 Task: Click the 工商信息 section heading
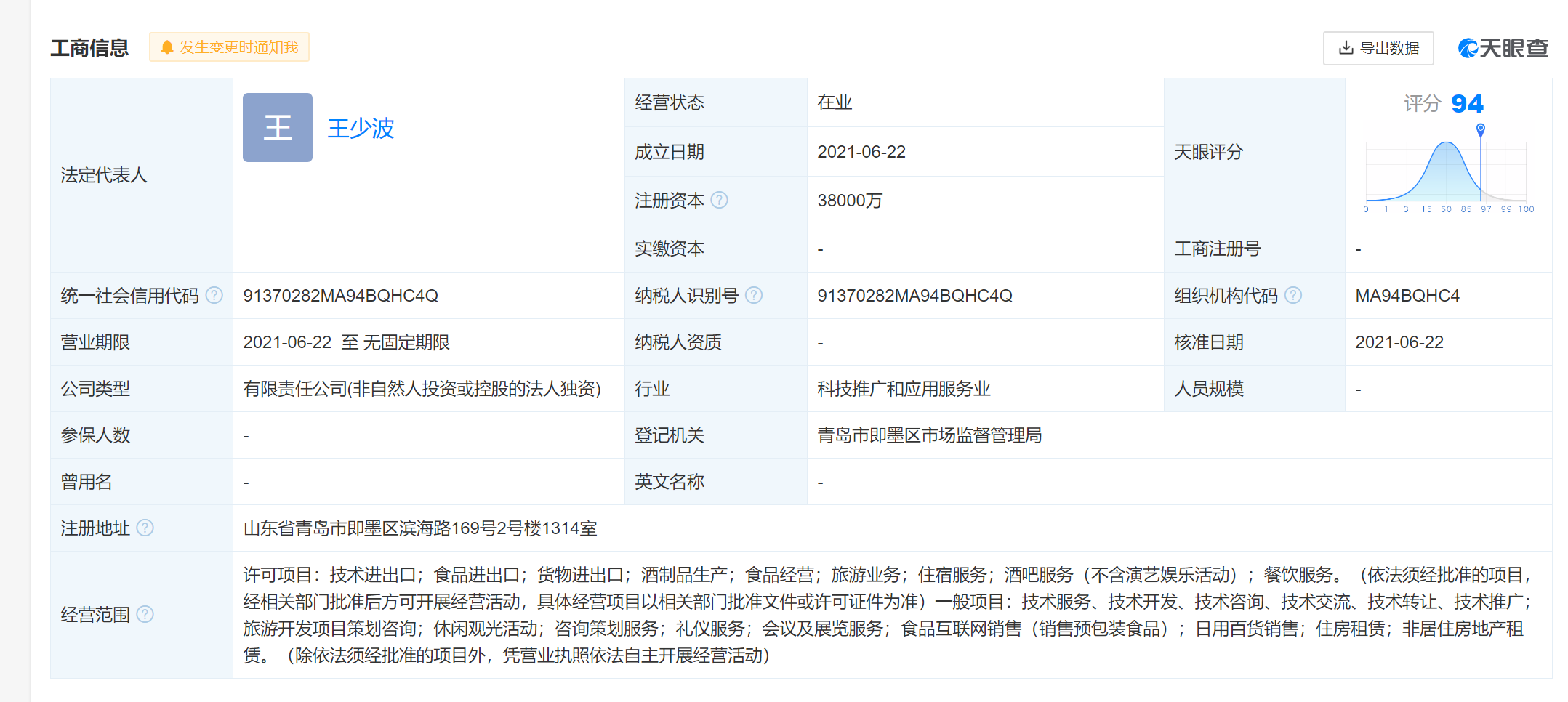pos(89,48)
